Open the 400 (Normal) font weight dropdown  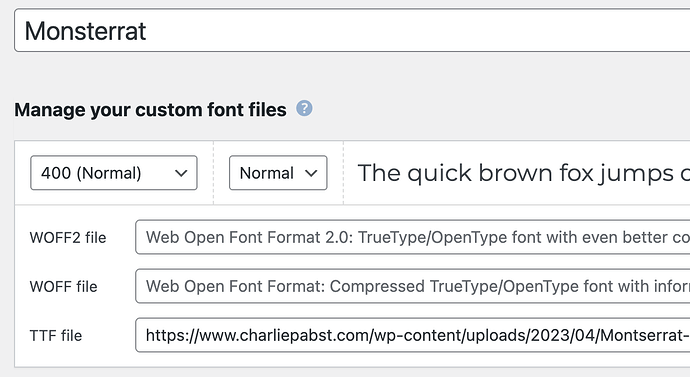pyautogui.click(x=114, y=173)
